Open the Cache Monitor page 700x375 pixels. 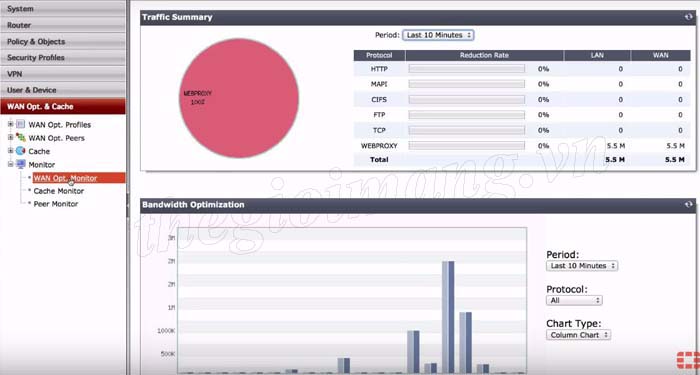pyautogui.click(x=59, y=191)
